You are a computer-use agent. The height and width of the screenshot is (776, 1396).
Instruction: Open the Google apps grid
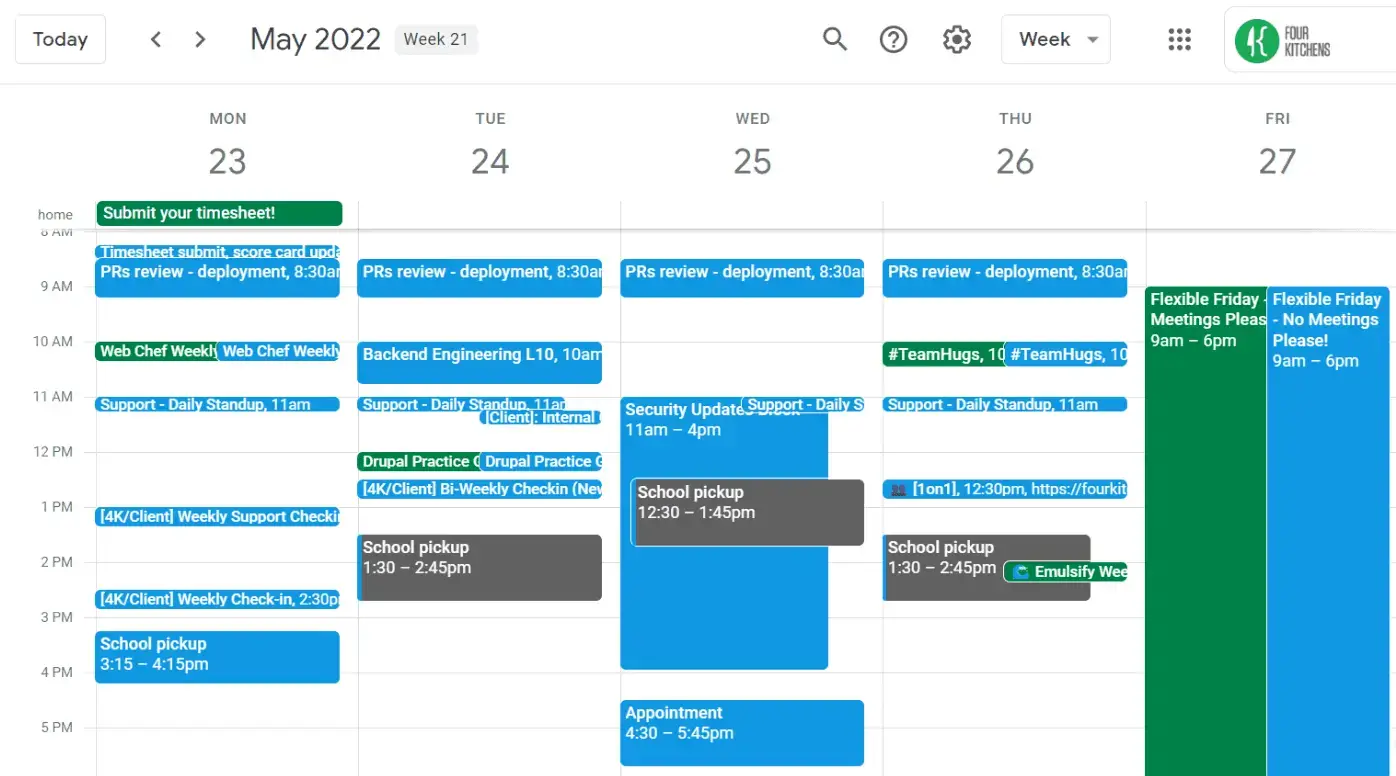pos(1180,40)
